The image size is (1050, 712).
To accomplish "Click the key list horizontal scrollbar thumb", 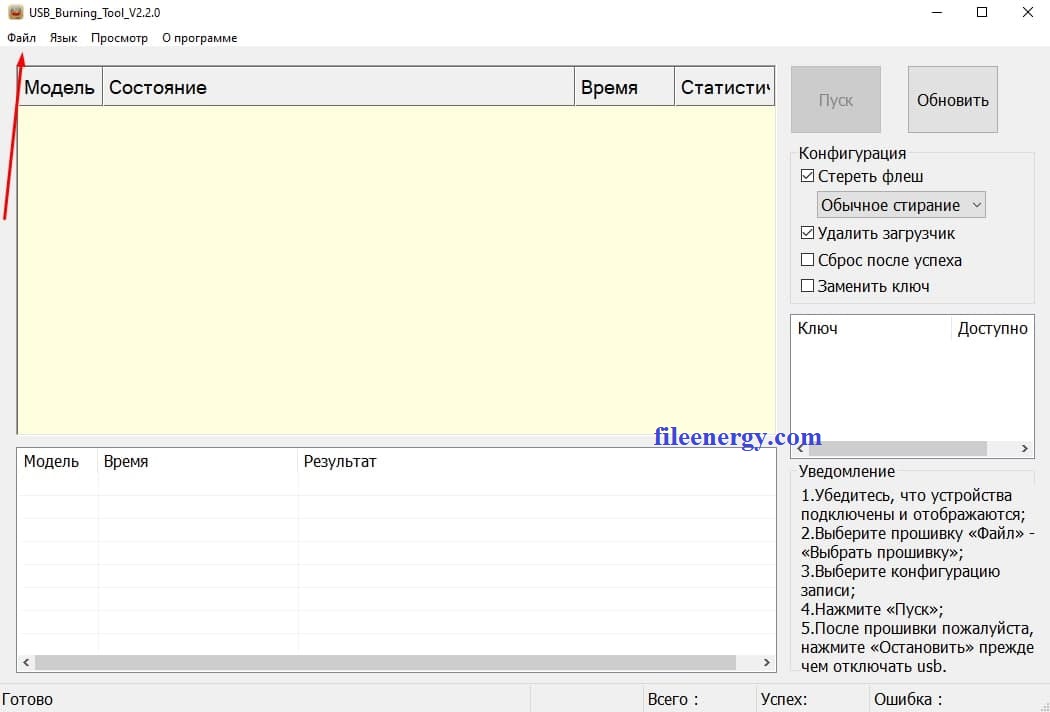I will pos(897,449).
